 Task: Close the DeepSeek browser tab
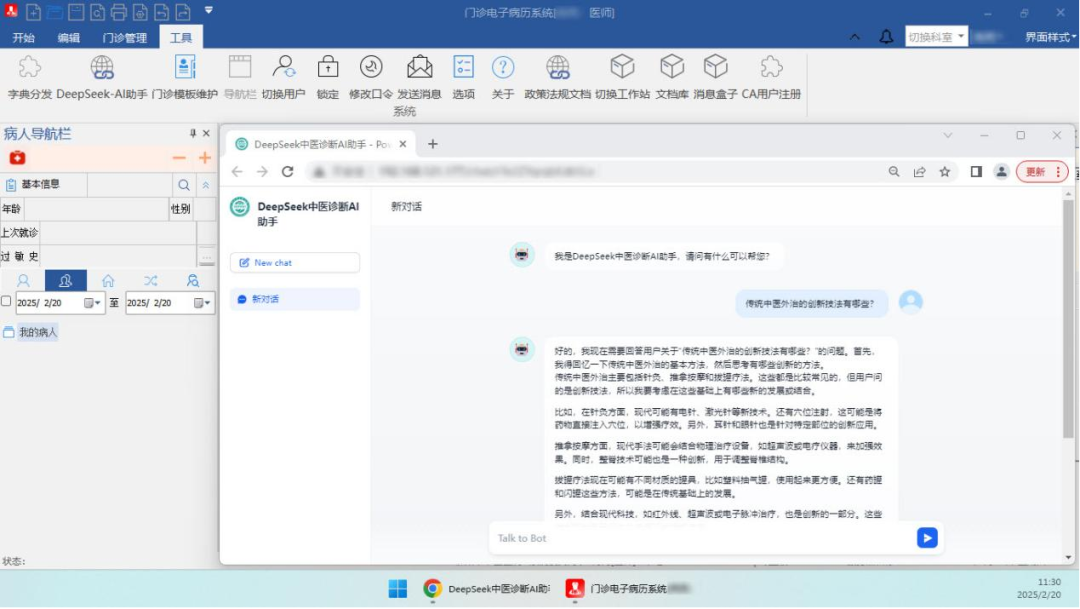tap(403, 144)
